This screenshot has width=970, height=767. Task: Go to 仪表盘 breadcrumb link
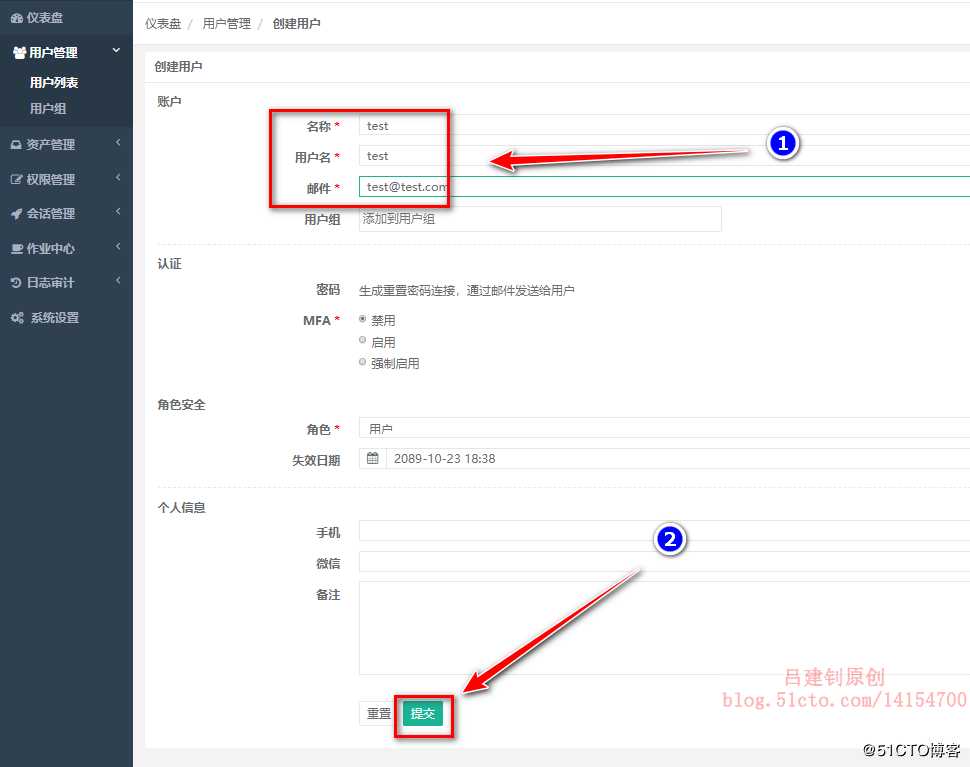[x=163, y=24]
